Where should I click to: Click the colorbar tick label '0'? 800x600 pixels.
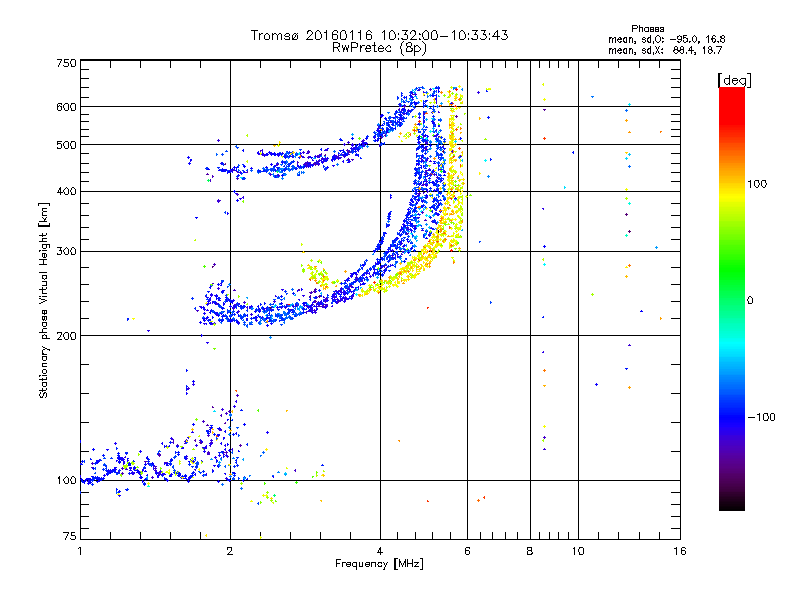click(750, 301)
